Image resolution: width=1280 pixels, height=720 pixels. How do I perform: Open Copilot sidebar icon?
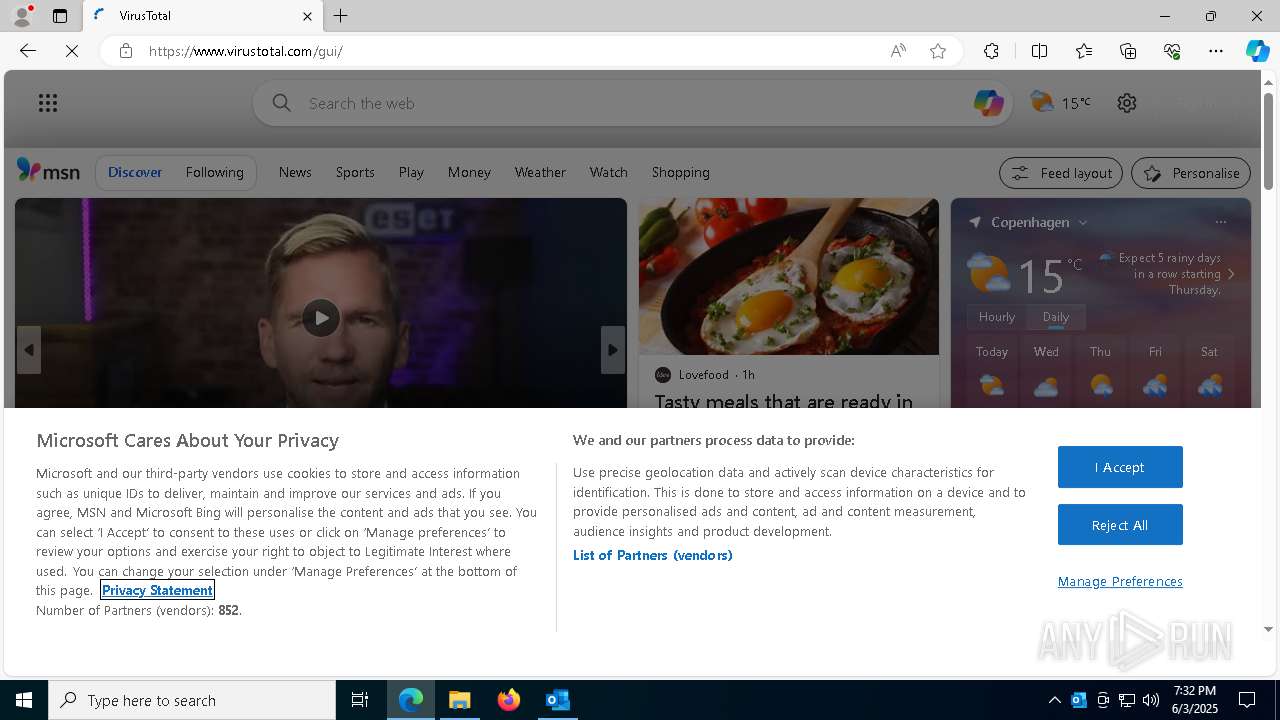coord(1257,51)
